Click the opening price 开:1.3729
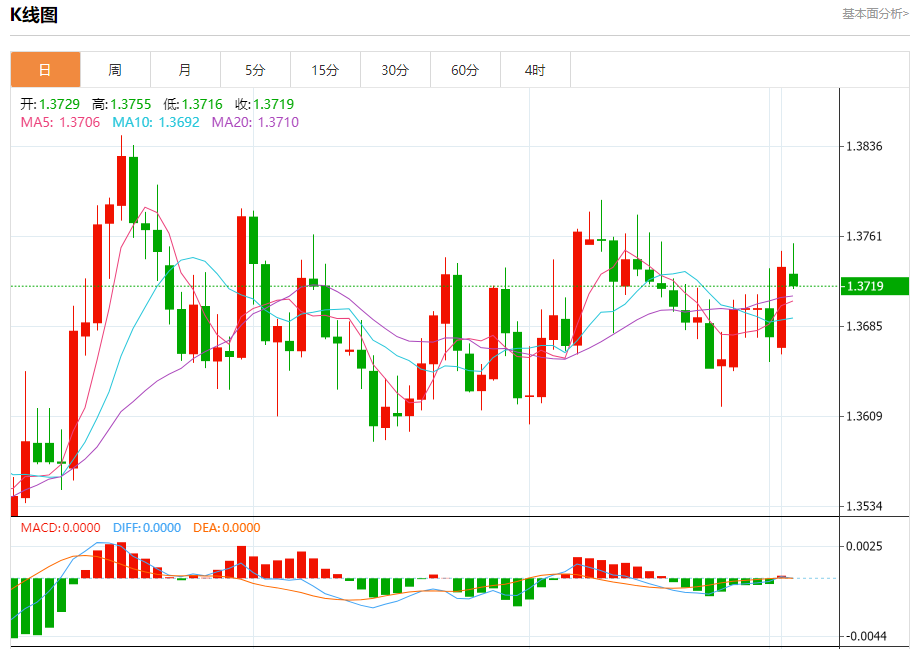This screenshot has height=649, width=913. coord(50,104)
